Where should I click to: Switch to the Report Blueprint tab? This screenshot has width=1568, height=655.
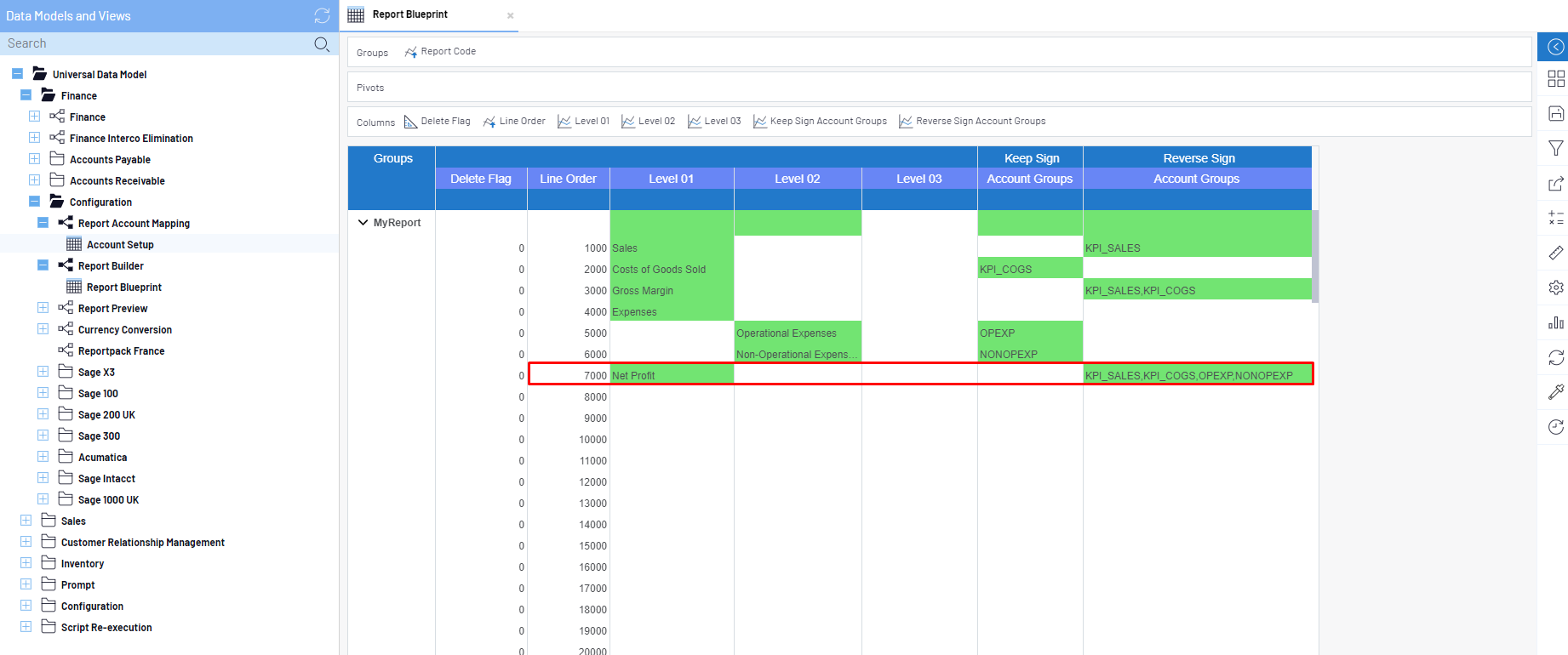410,14
